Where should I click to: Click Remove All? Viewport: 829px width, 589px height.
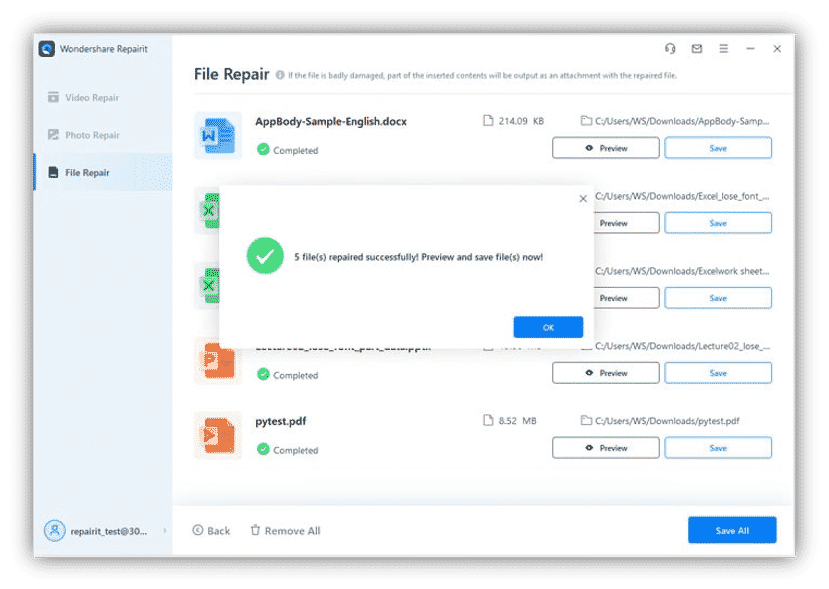pos(285,530)
